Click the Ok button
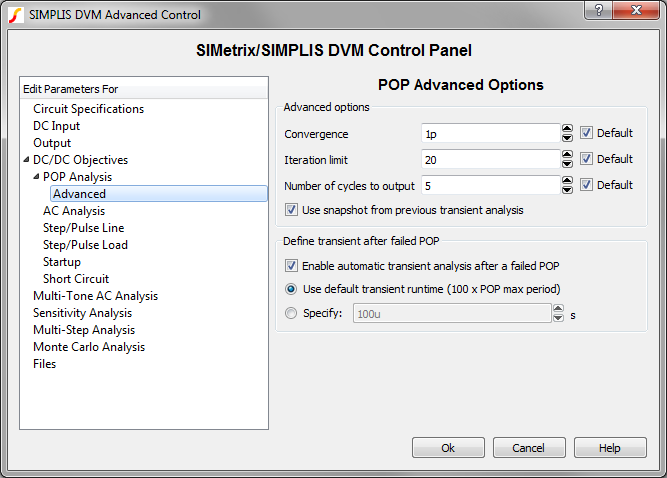The width and height of the screenshot is (667, 478). pos(448,448)
